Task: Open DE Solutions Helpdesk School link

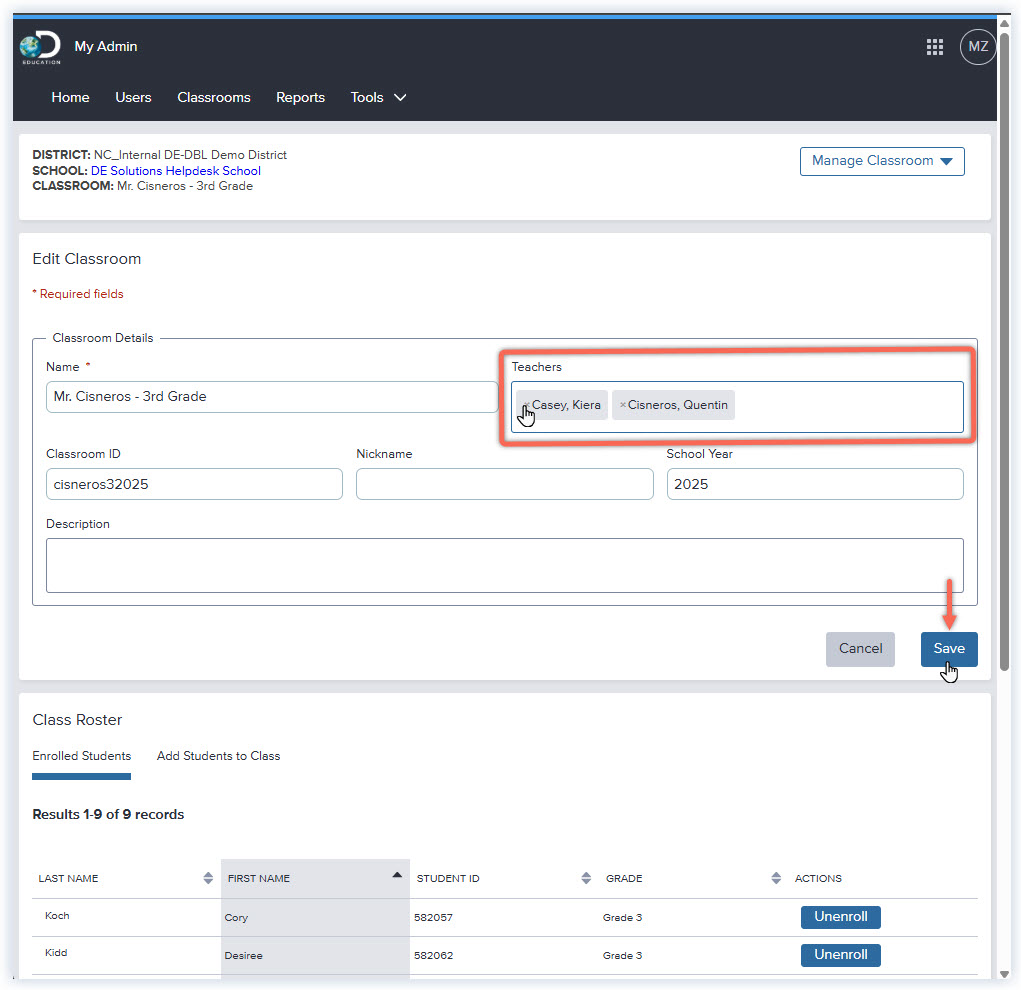Action: coord(175,171)
